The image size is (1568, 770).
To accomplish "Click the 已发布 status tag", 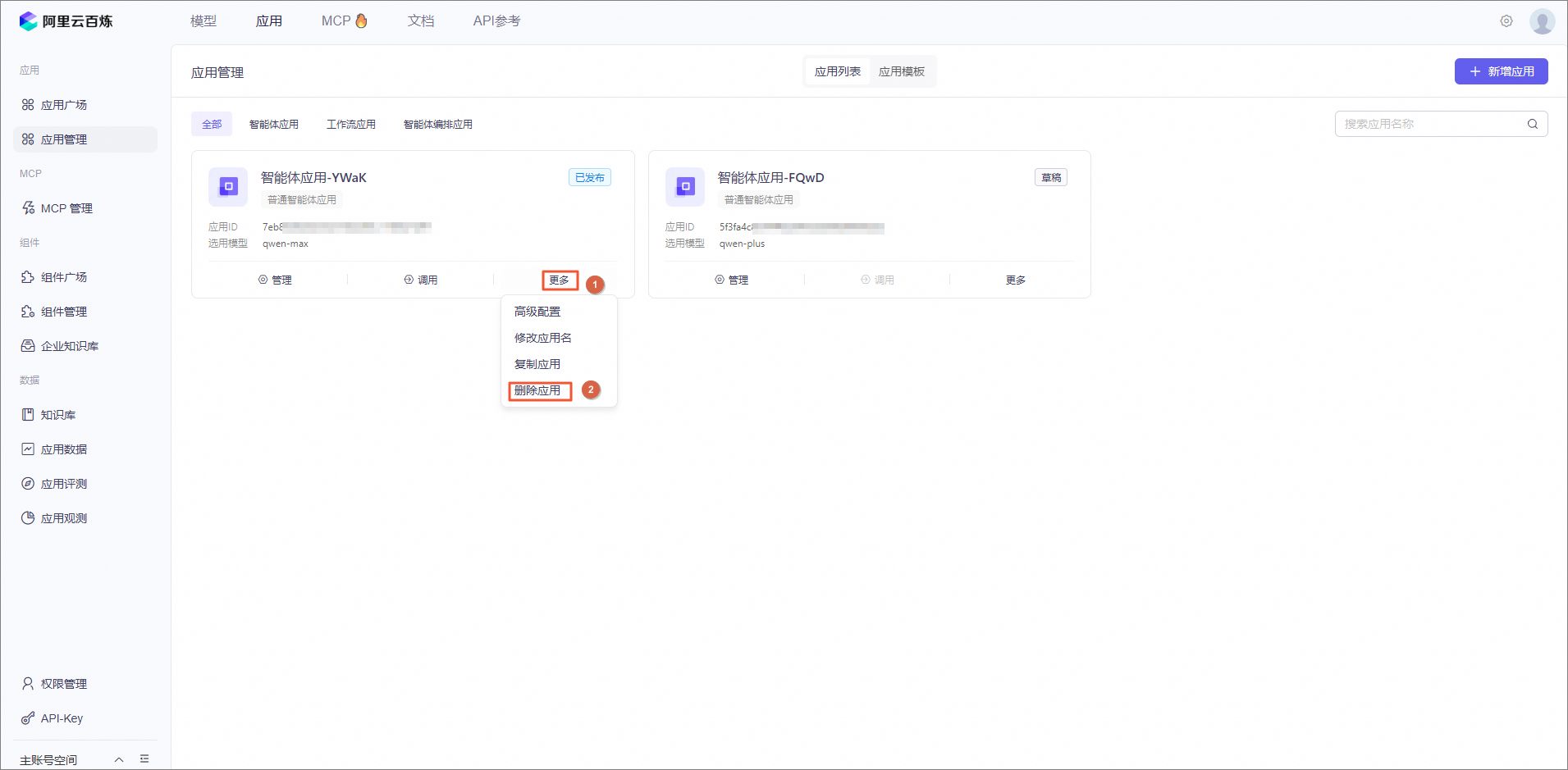I will (x=590, y=178).
